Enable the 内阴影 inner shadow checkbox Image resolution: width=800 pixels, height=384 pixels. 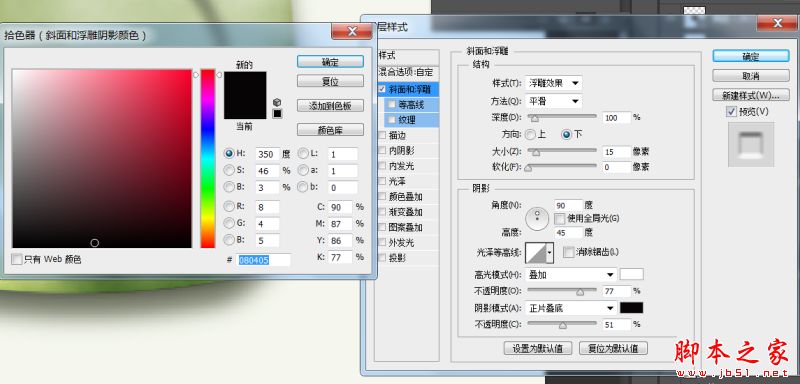pos(382,151)
